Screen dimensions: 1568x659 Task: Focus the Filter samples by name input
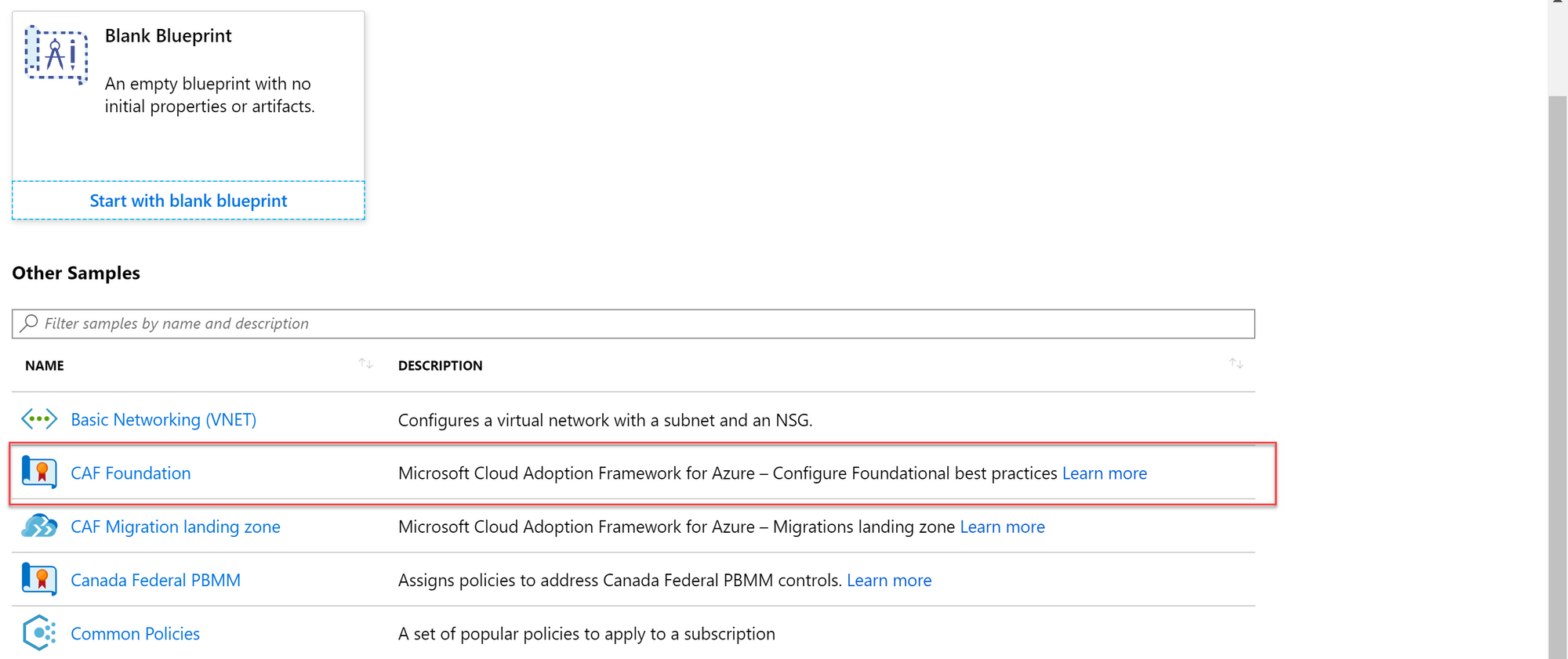633,324
